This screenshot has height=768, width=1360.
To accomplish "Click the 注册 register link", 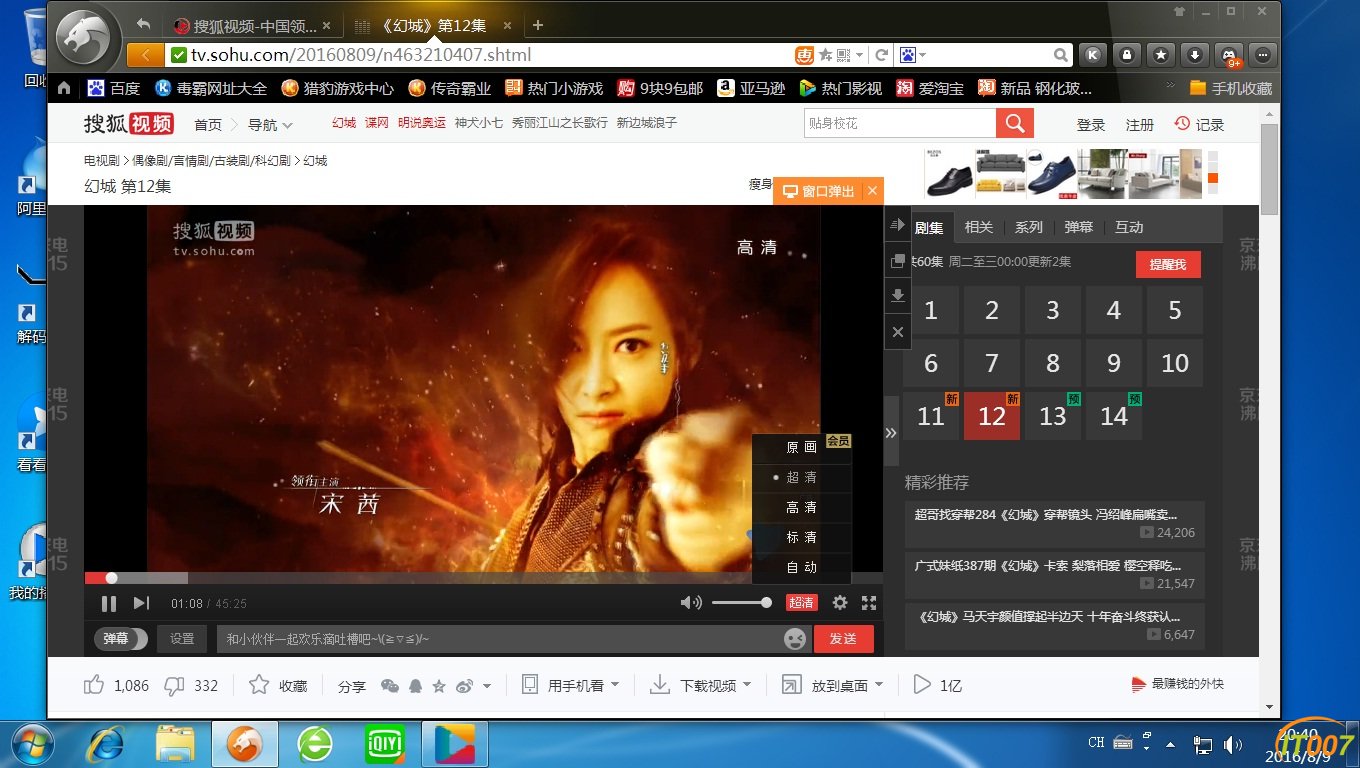I will point(1140,125).
